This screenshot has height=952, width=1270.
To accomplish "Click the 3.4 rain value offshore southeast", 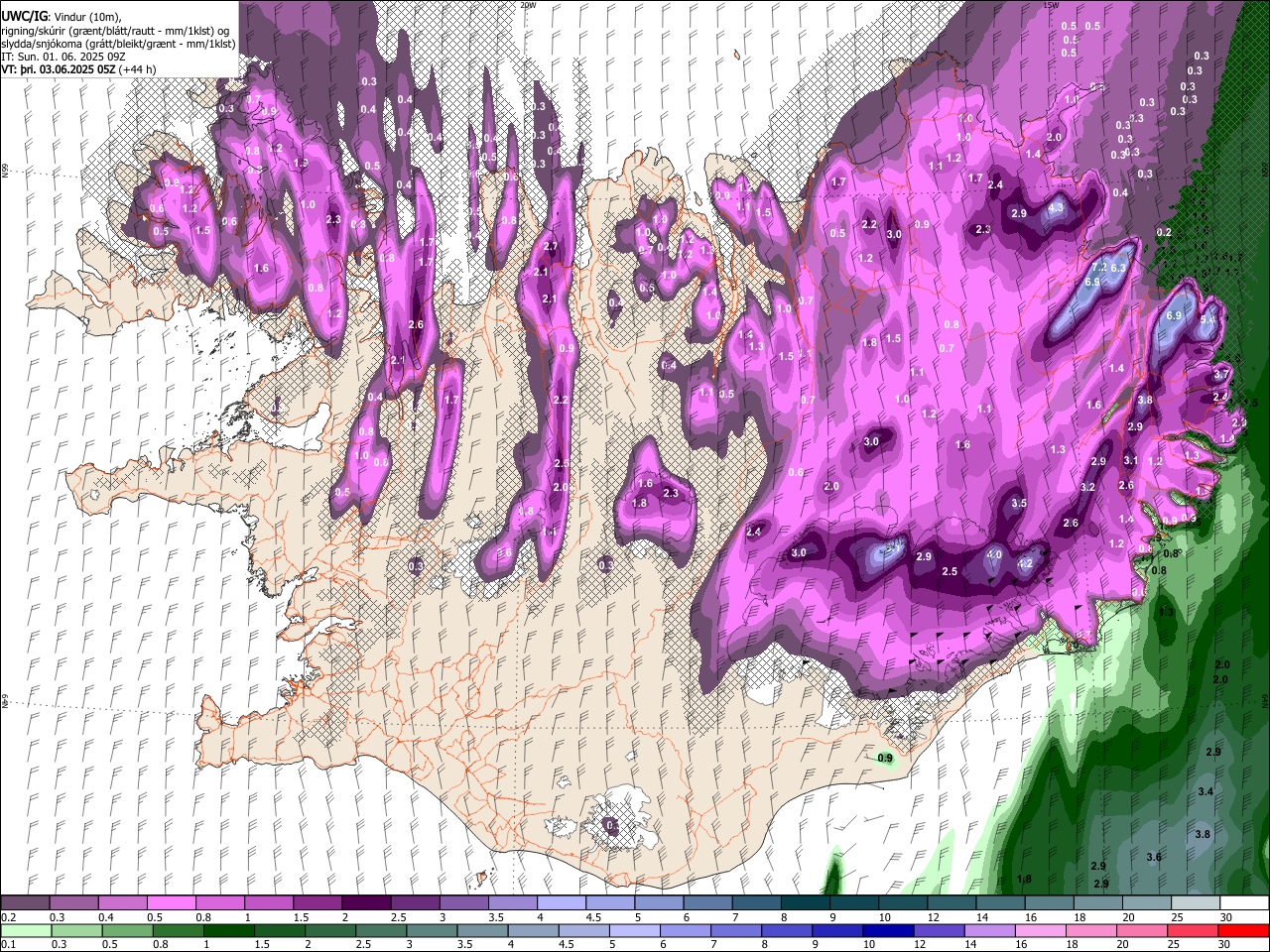I will 1206,791.
